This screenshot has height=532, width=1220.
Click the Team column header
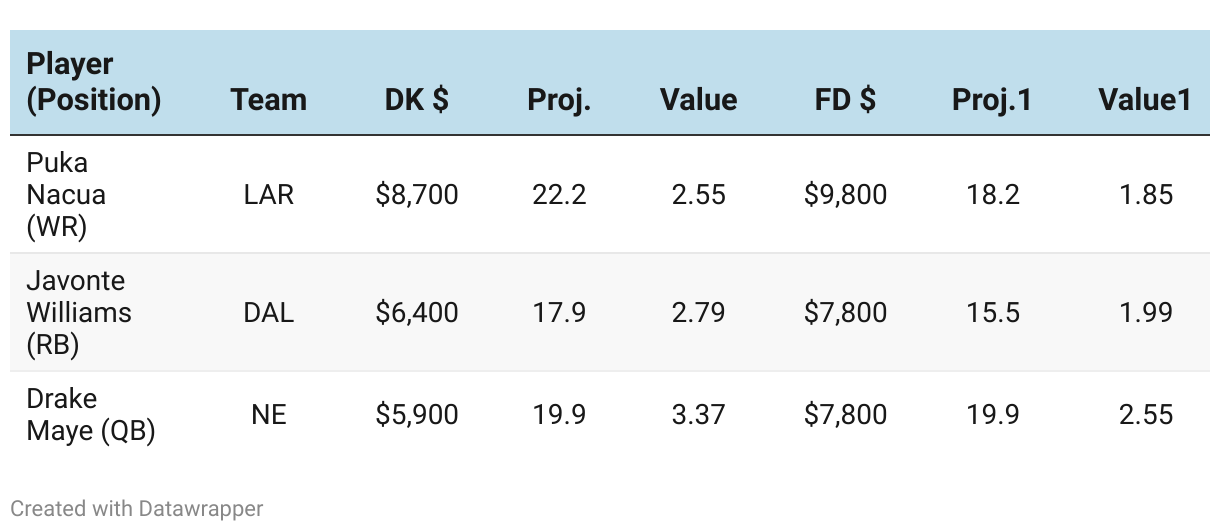click(268, 100)
